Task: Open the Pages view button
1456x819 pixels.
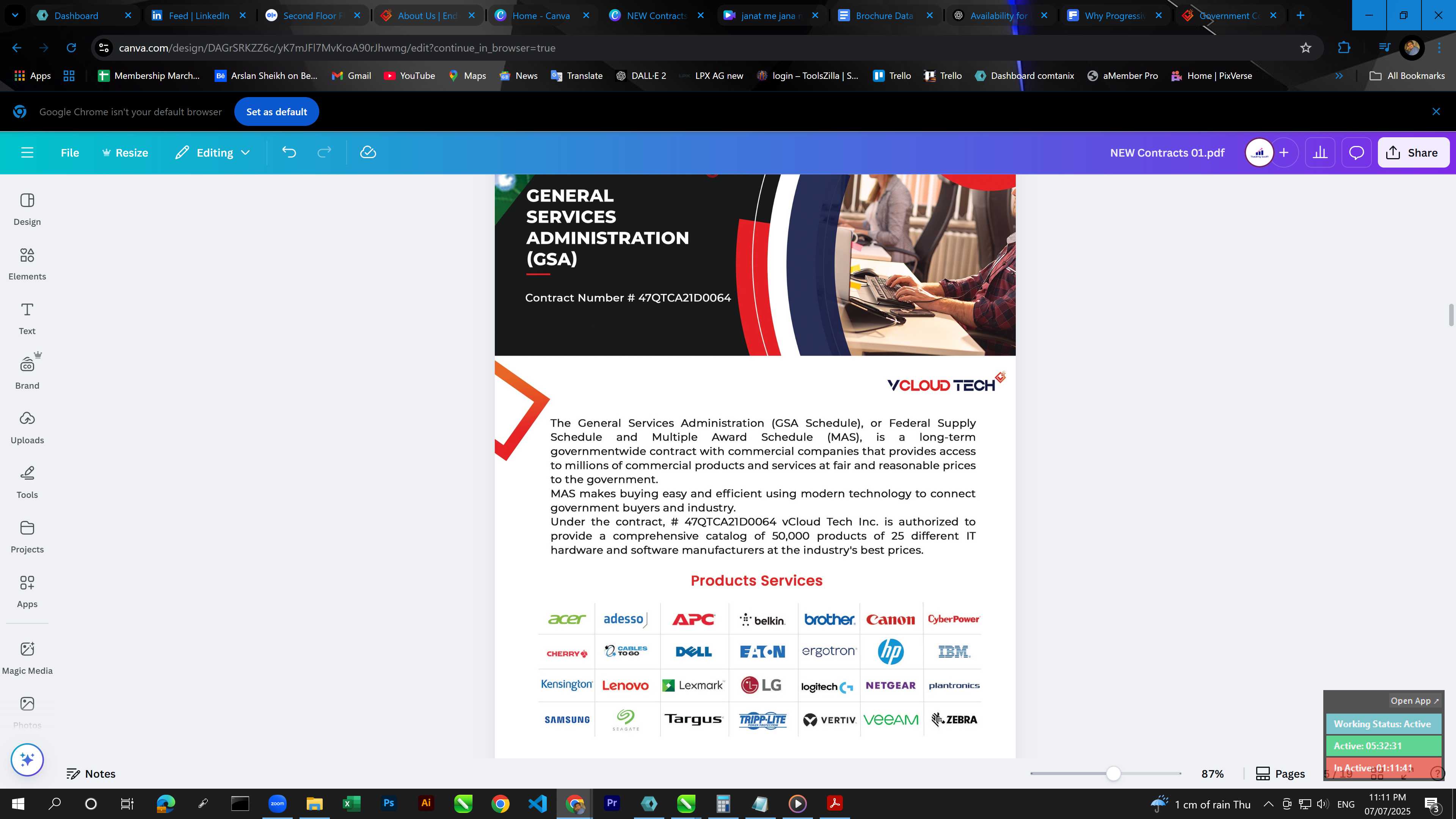Action: point(1280,774)
